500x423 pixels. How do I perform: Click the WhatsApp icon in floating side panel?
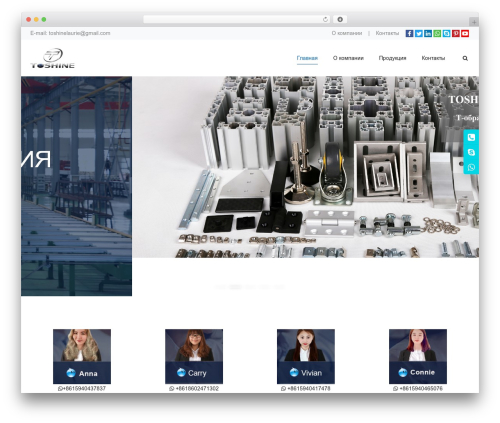(x=471, y=167)
